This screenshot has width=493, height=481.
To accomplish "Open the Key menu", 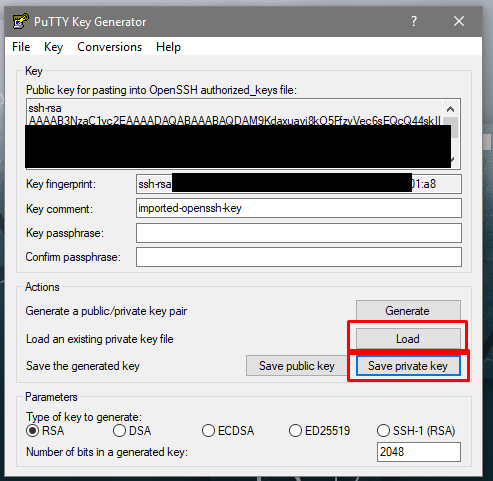I will 53,47.
